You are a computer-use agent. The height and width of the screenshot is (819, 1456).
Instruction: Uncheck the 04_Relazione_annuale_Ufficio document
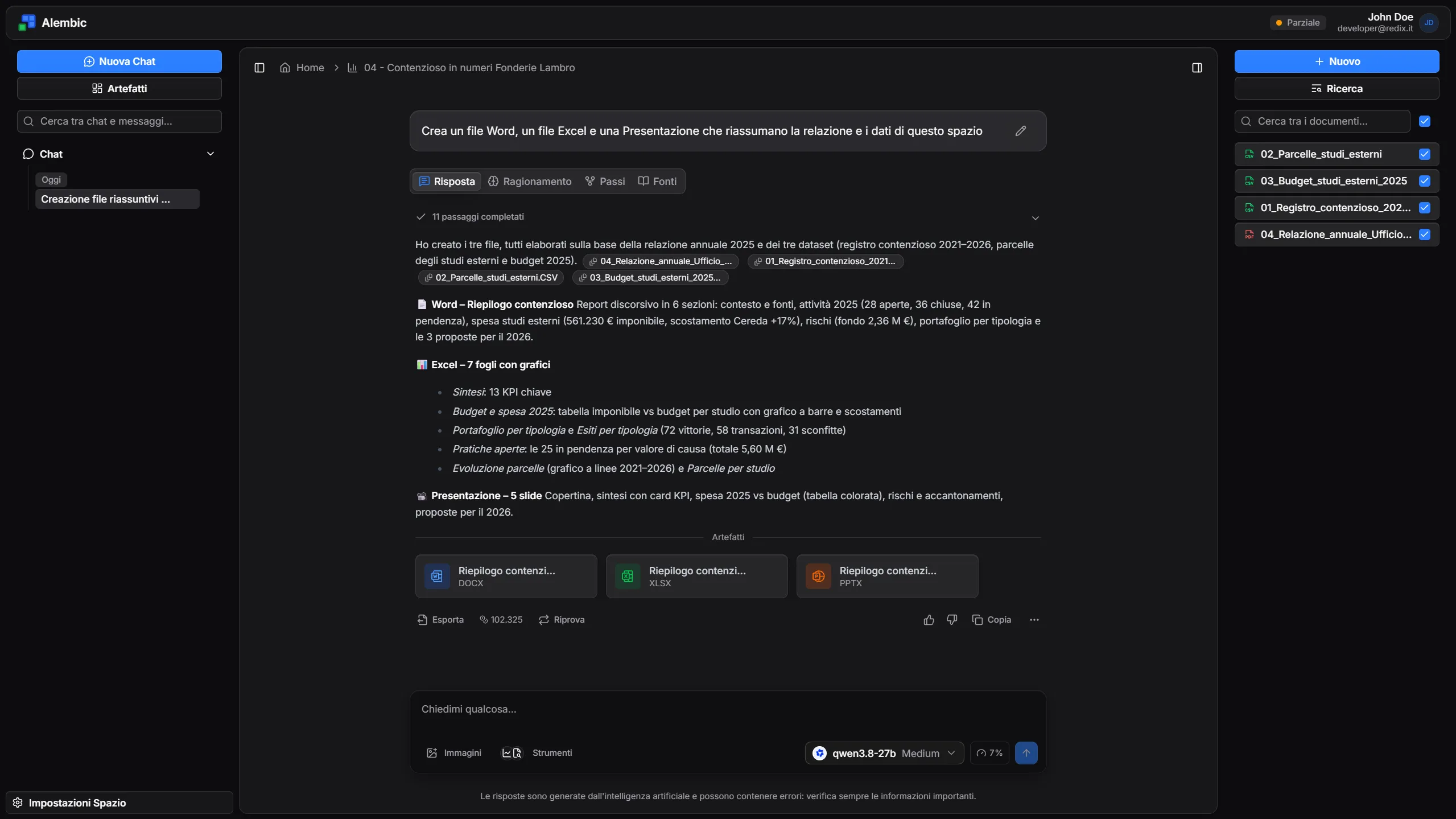[x=1425, y=234]
